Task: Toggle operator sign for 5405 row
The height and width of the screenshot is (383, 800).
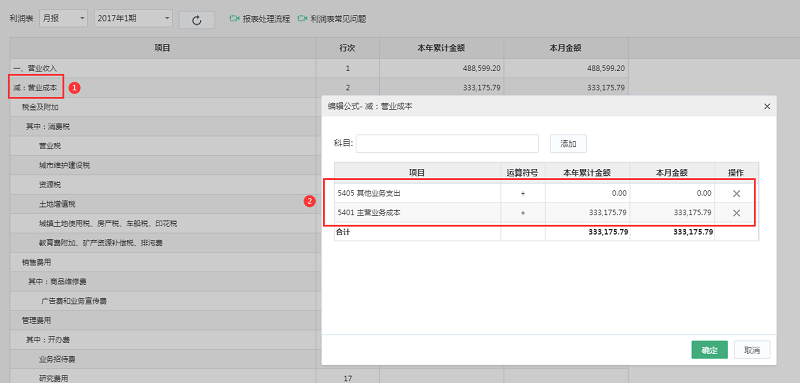Action: 522,193
